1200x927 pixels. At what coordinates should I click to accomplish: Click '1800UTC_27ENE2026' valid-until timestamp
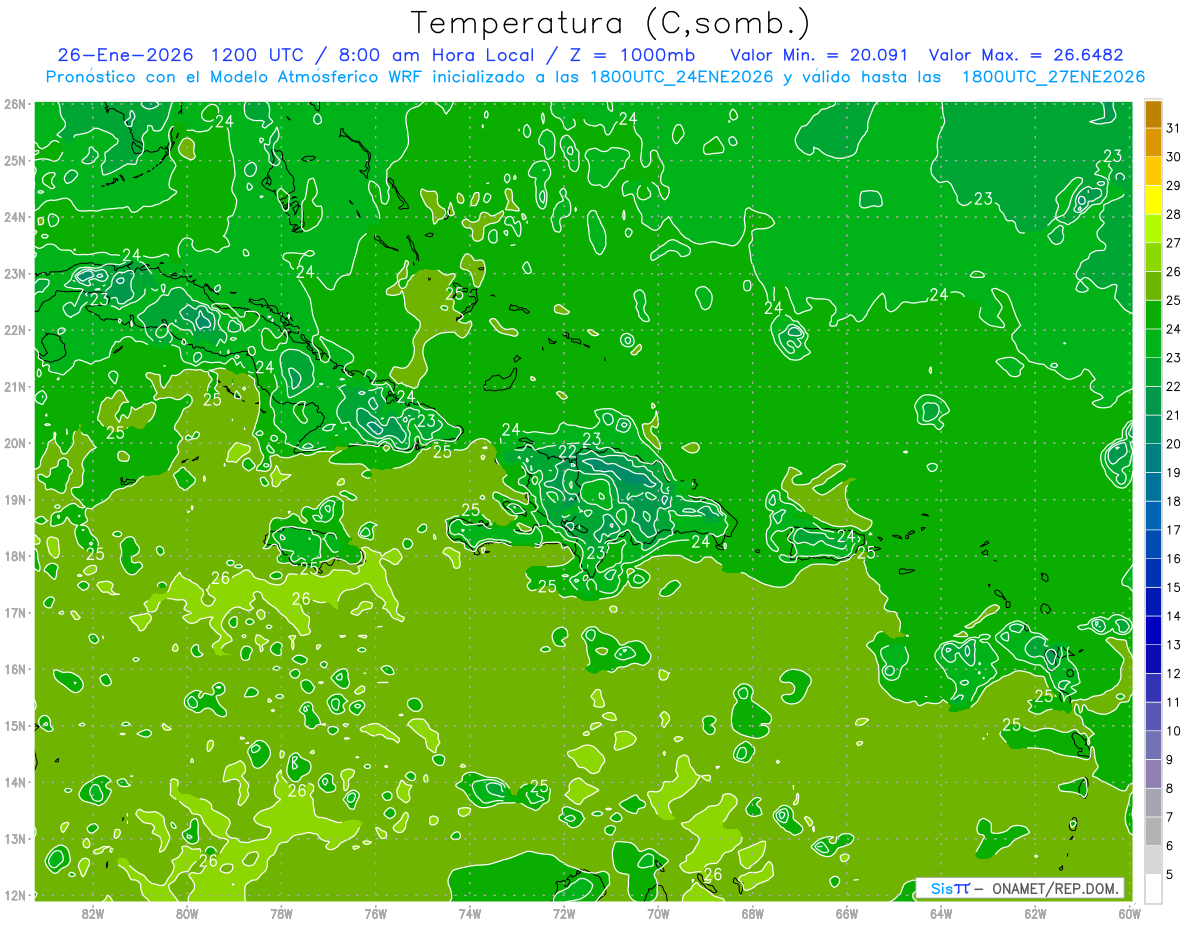point(1053,77)
